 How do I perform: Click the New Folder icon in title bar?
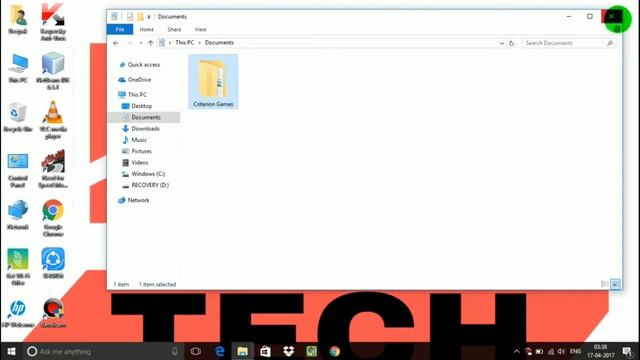(x=140, y=17)
